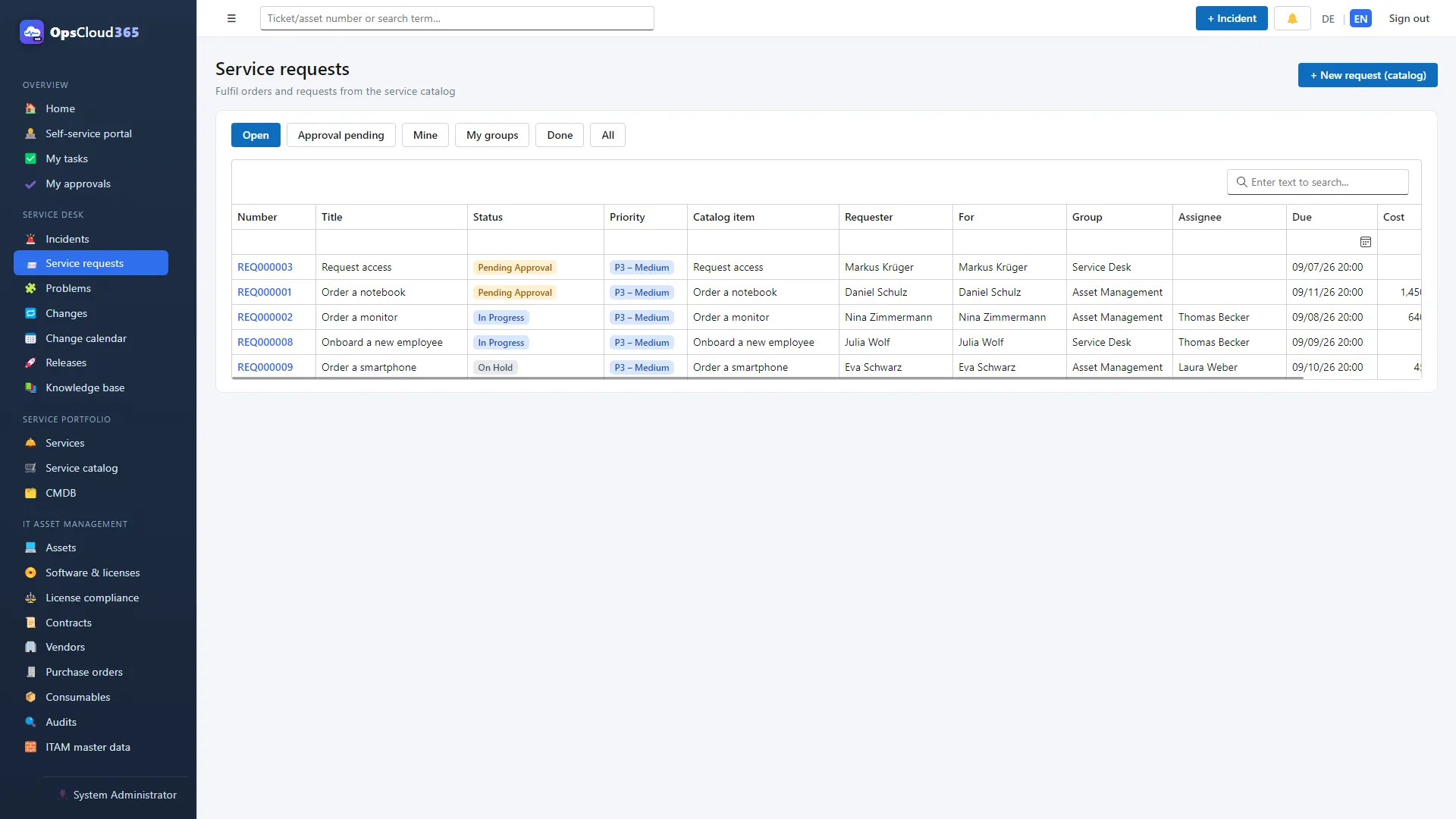Open request REQ000002
1456x819 pixels.
point(265,317)
